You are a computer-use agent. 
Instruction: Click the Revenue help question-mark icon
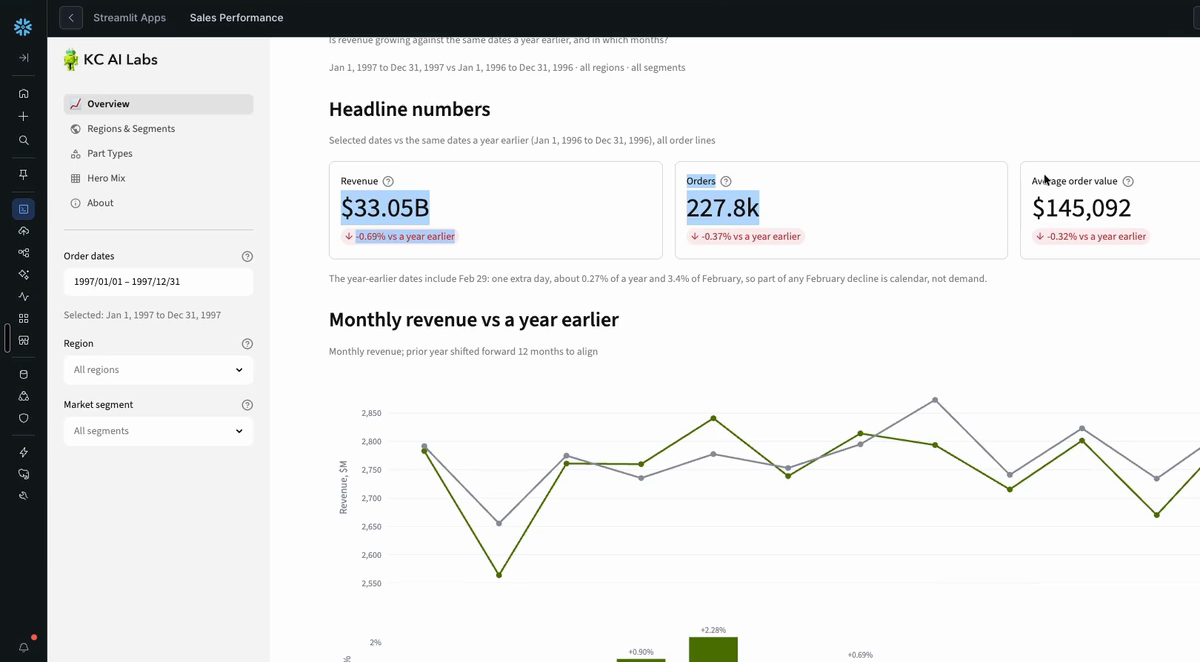point(388,181)
